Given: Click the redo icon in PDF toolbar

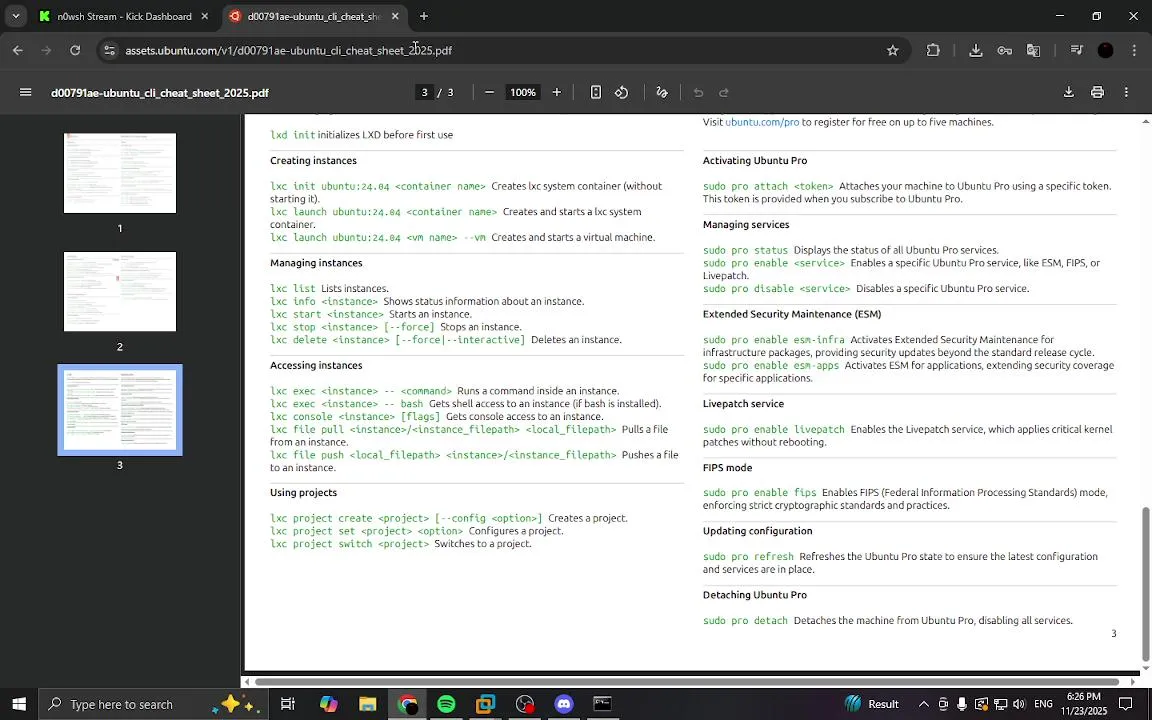Looking at the screenshot, I should [x=724, y=93].
